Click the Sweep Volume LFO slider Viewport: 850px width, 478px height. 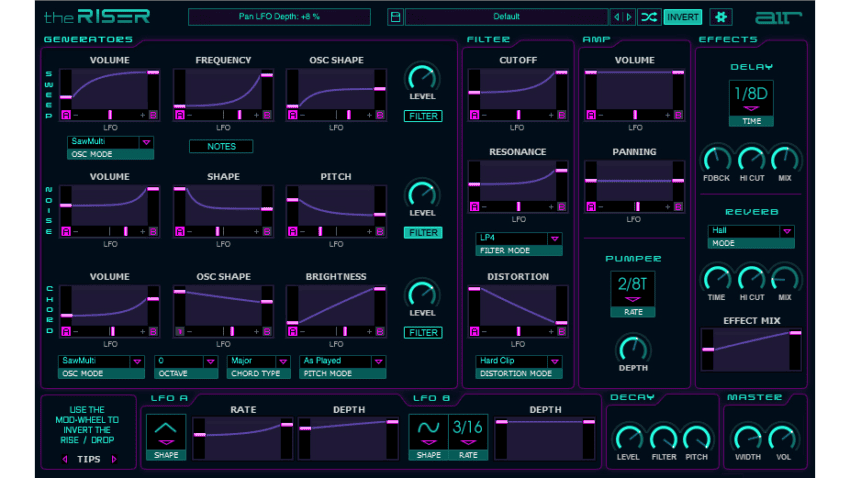(x=110, y=116)
